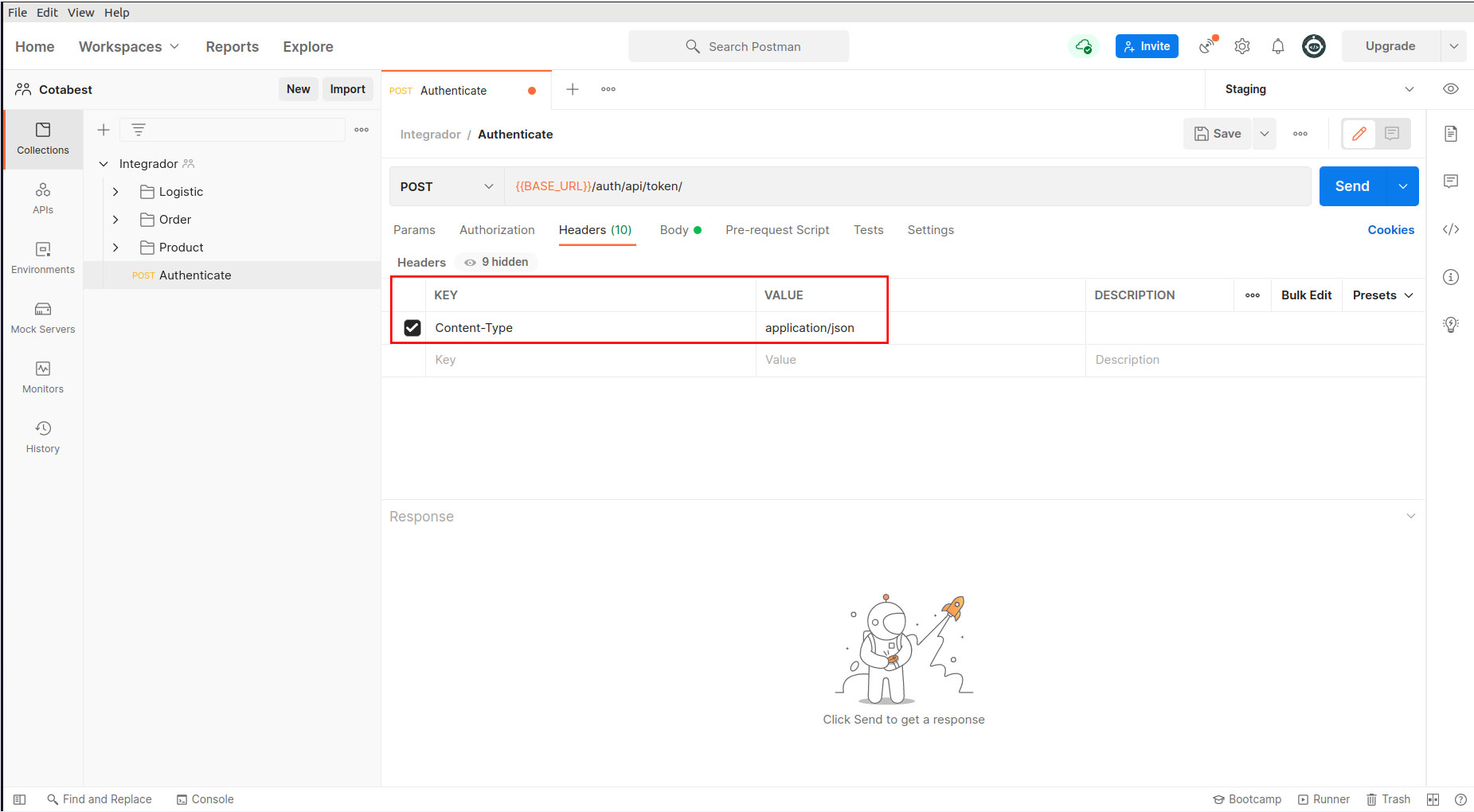Open the documentation icon in right sidebar

(1451, 134)
